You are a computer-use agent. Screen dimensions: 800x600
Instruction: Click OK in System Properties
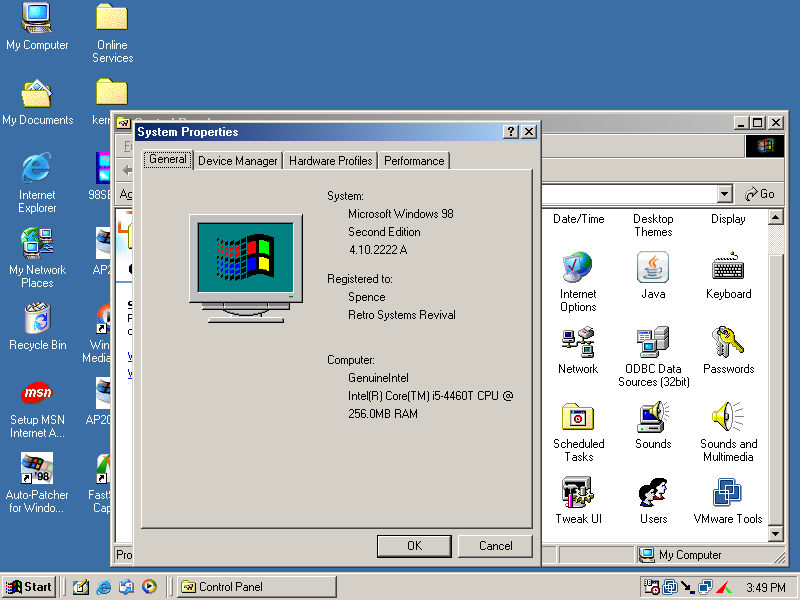(414, 546)
